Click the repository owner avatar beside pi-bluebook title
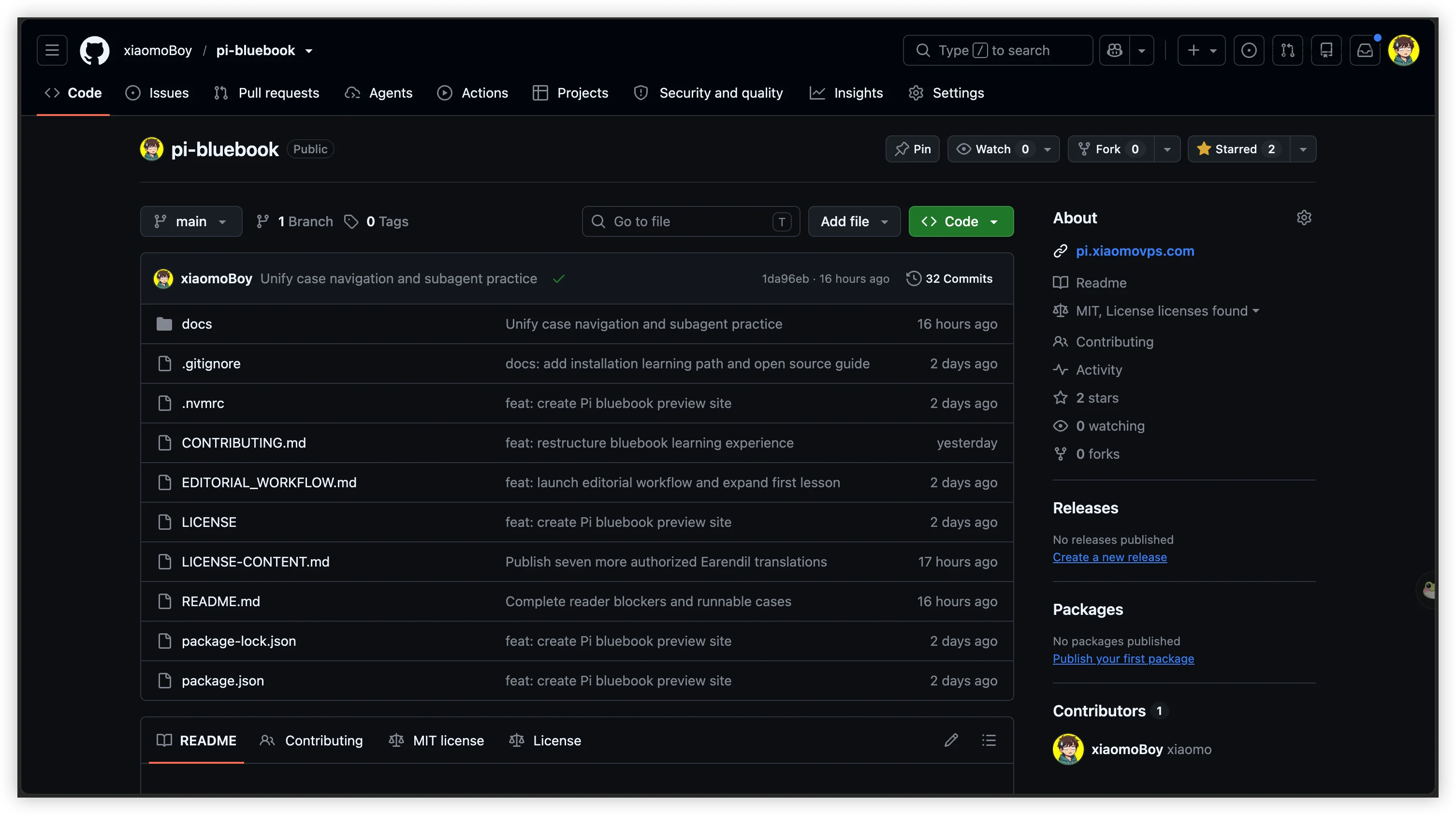 tap(151, 149)
